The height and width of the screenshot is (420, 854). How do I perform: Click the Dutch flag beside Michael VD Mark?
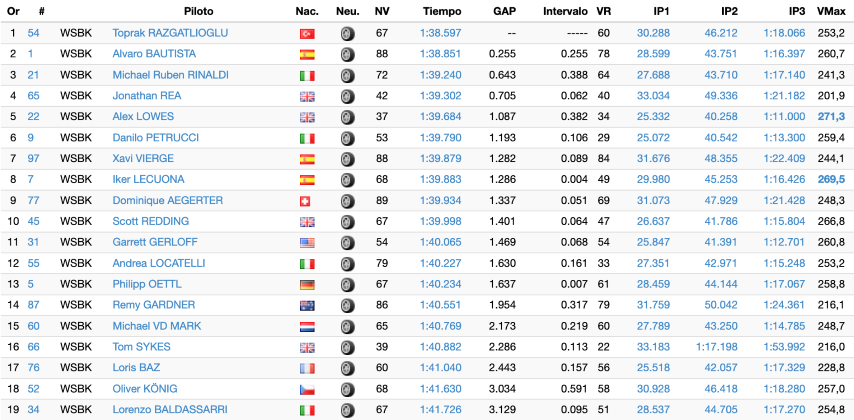pyautogui.click(x=307, y=327)
